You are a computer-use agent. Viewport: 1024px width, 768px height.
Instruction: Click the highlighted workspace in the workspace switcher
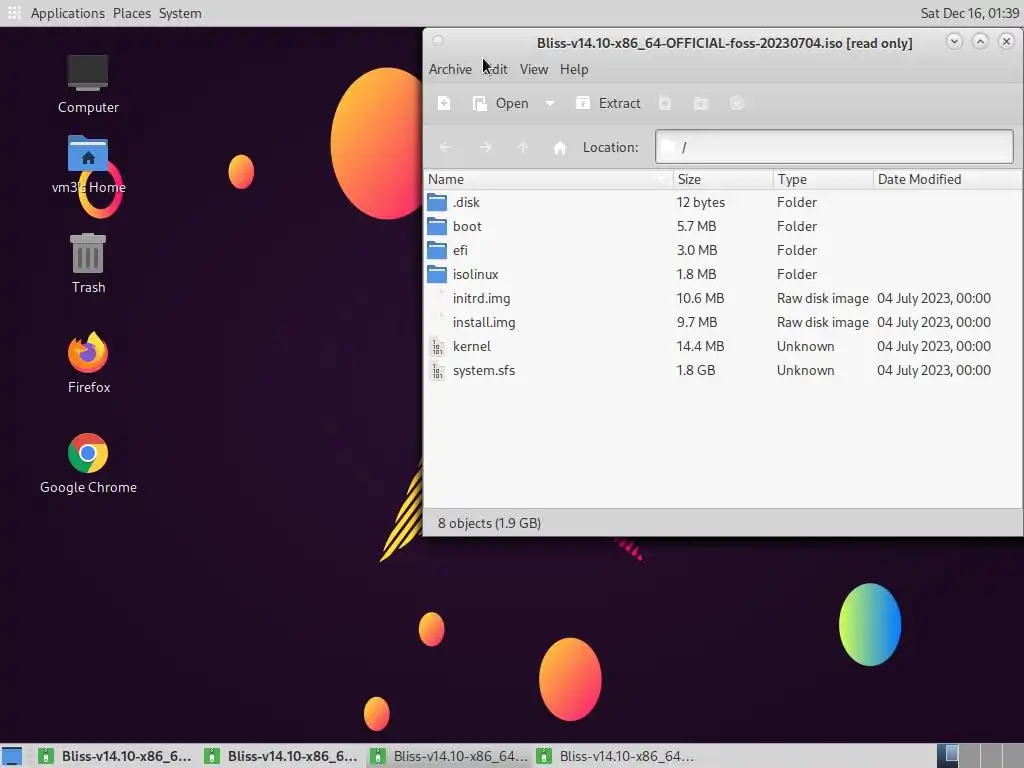coord(947,756)
